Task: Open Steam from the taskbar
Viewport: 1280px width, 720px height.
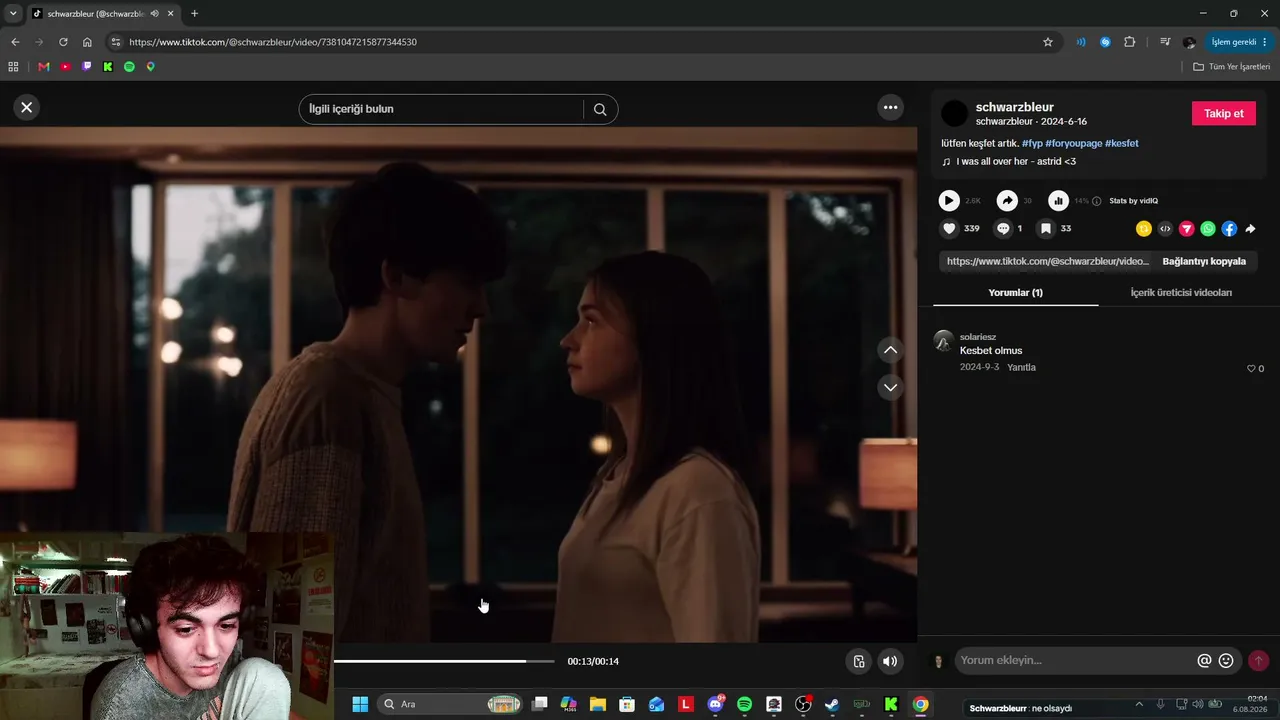Action: [832, 704]
